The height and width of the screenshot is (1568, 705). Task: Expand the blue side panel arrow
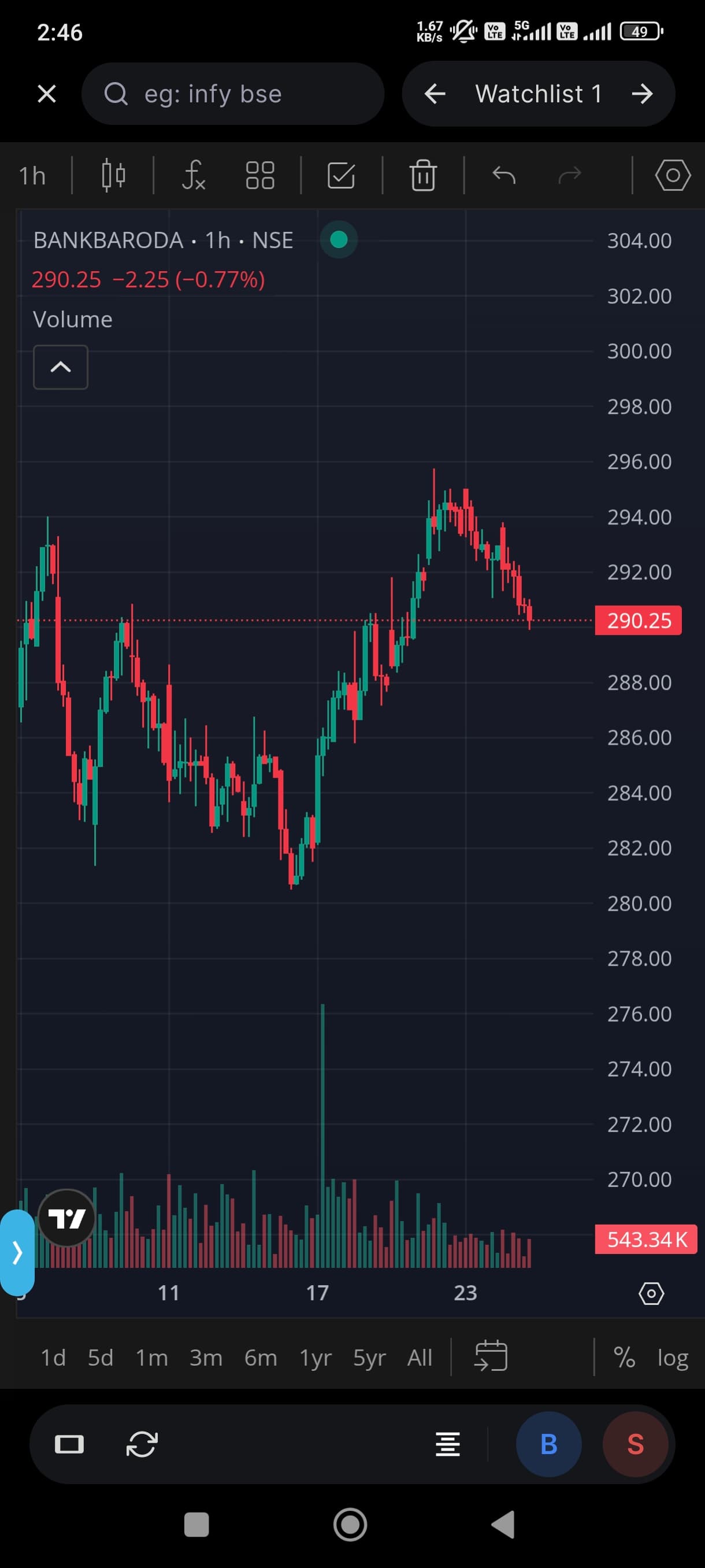click(x=17, y=1252)
